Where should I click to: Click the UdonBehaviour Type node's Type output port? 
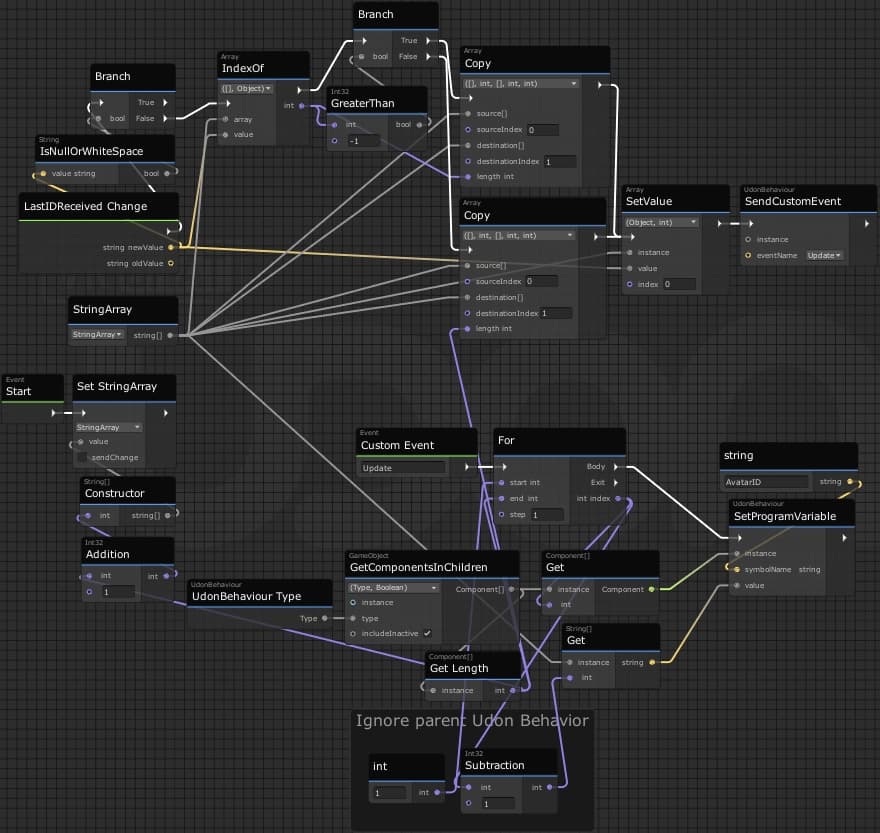[x=324, y=618]
